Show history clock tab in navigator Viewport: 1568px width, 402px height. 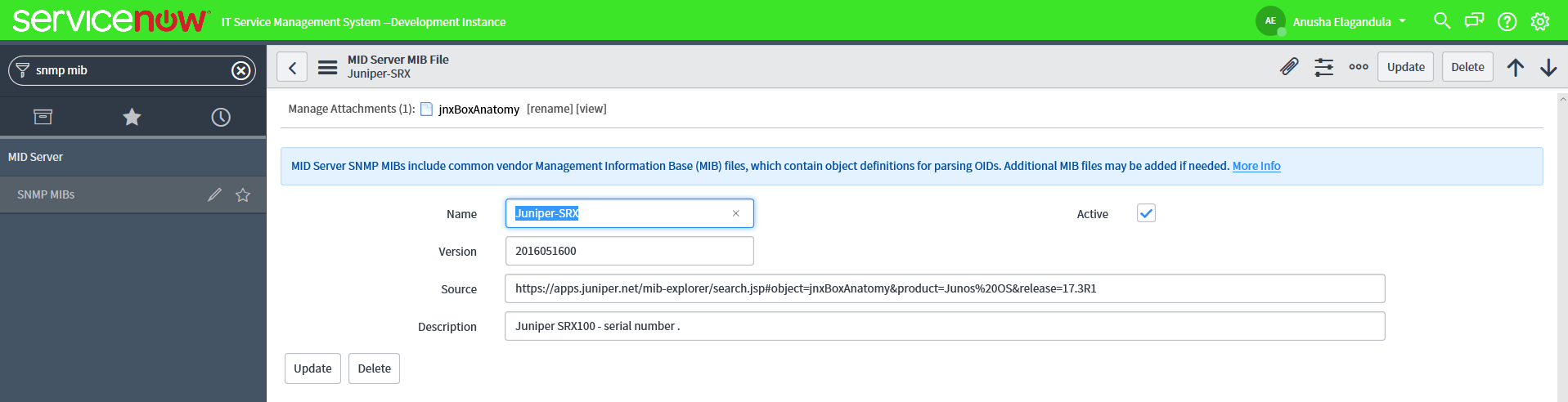(221, 117)
